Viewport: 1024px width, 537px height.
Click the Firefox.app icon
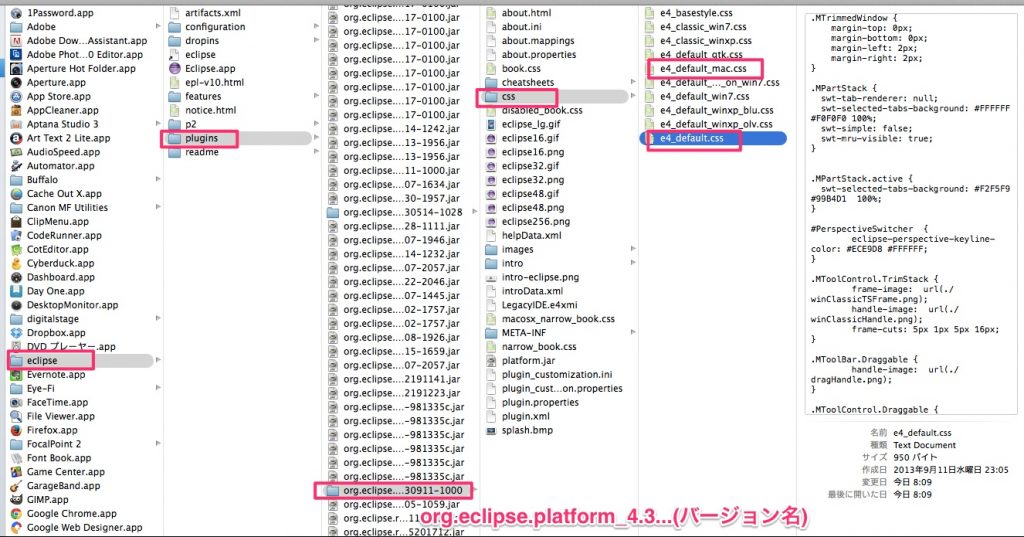(x=16, y=430)
